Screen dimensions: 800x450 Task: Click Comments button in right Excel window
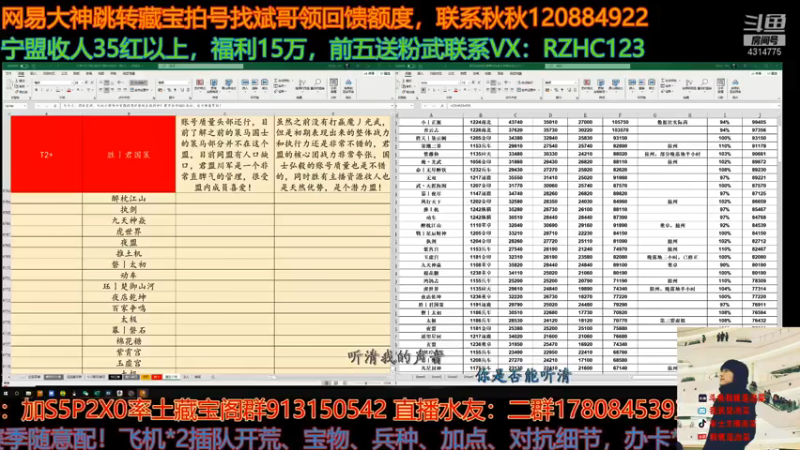772,73
